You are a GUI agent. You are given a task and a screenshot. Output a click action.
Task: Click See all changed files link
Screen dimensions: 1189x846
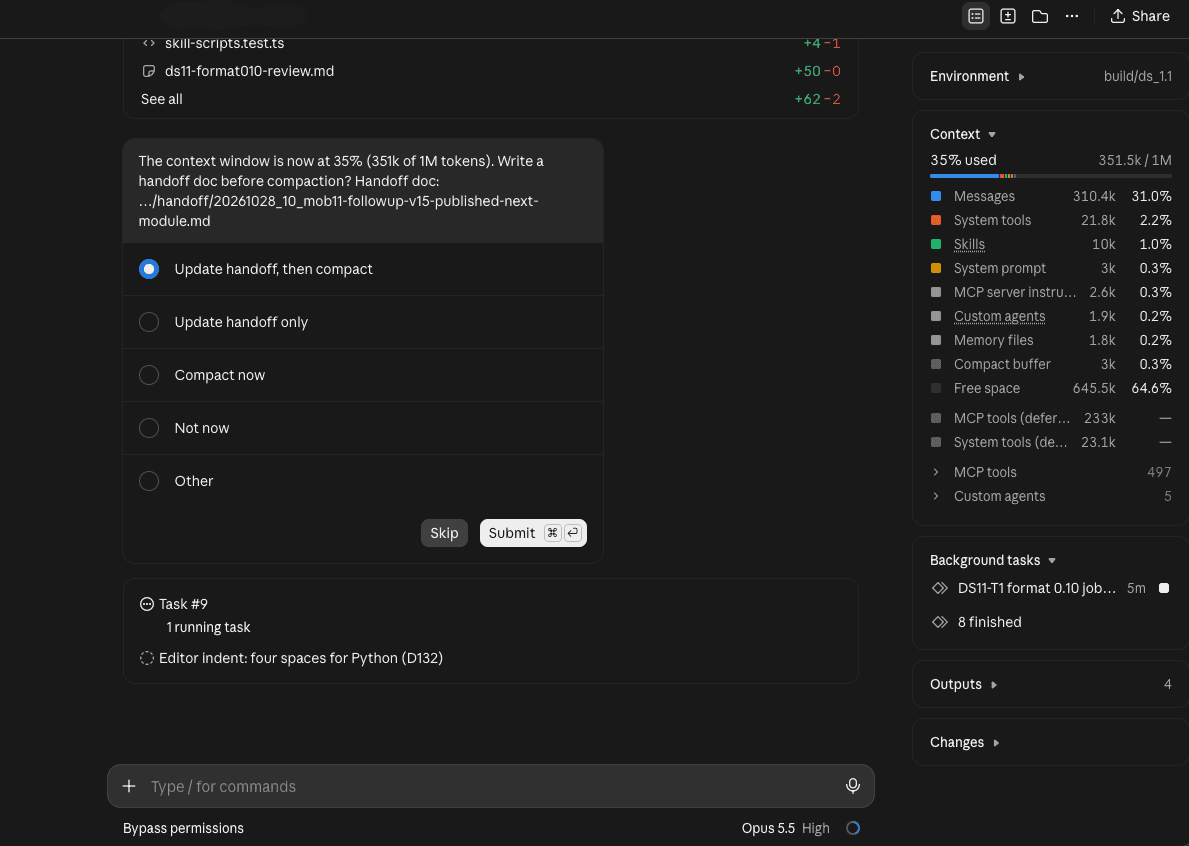[162, 99]
